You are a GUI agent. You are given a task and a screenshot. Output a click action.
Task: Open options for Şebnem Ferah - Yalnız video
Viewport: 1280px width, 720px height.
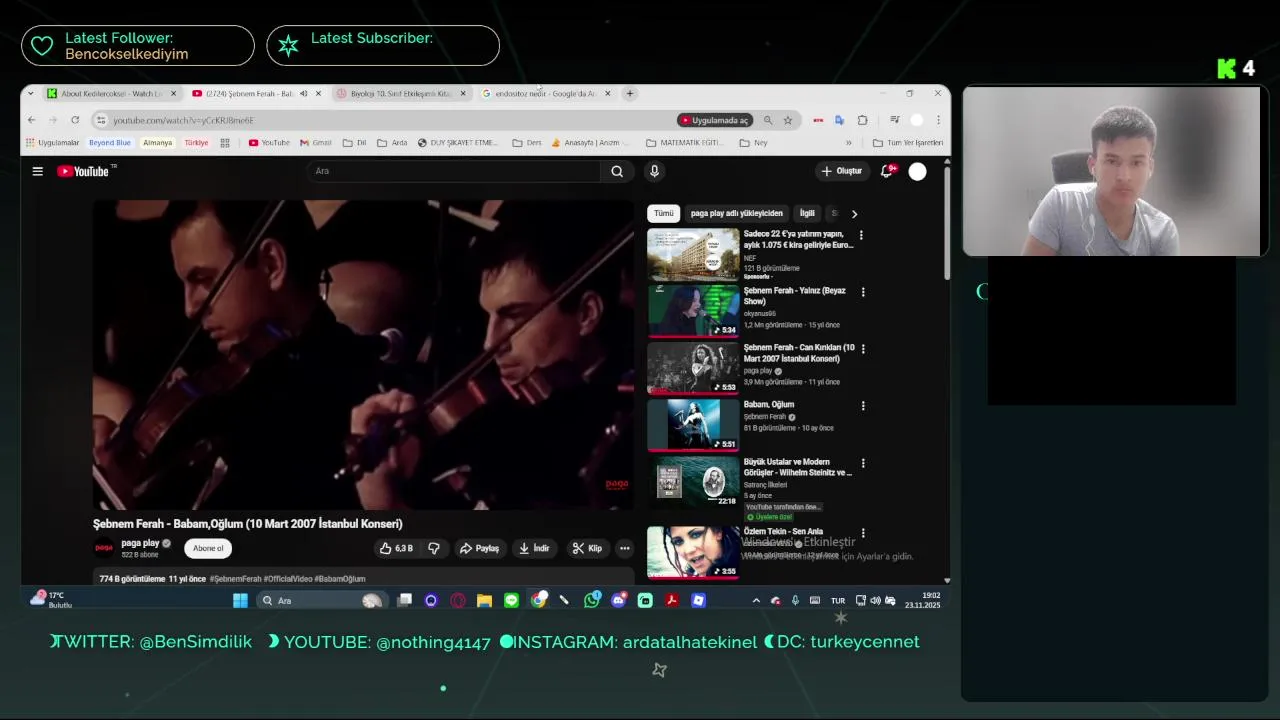pyautogui.click(x=863, y=292)
